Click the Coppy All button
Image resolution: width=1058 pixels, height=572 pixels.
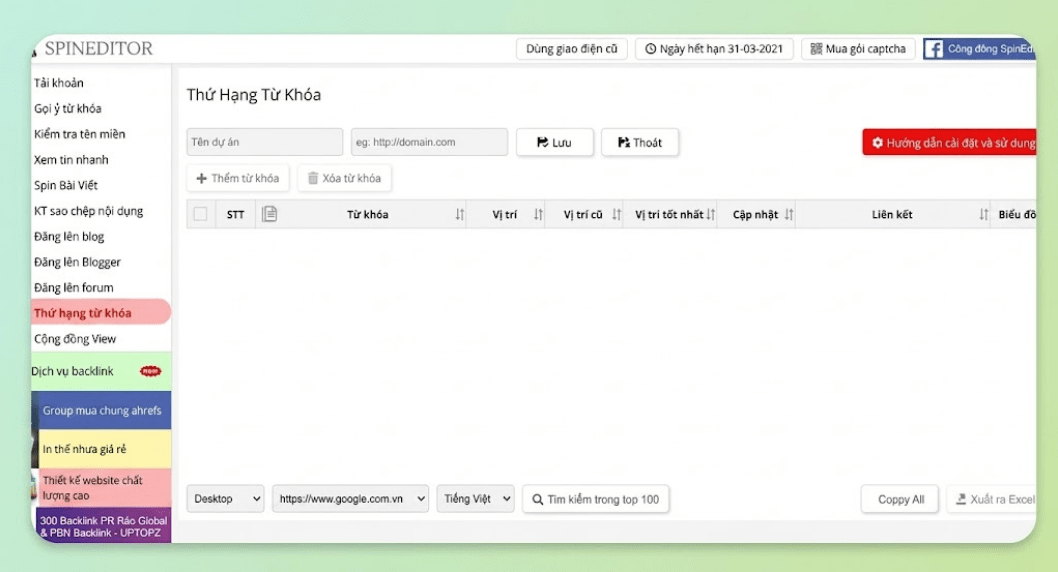click(900, 499)
